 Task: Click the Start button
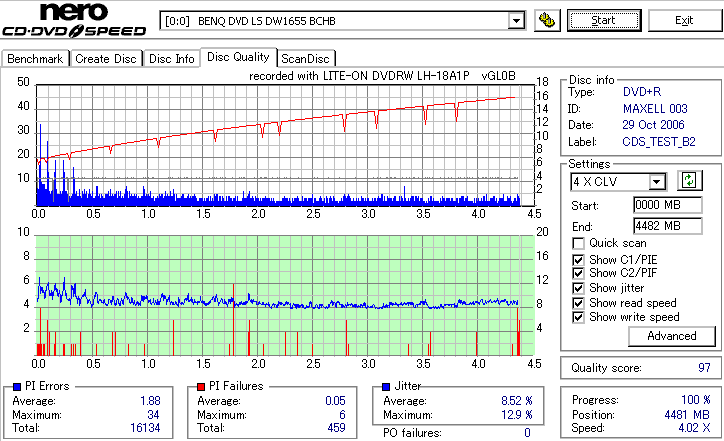click(x=604, y=21)
